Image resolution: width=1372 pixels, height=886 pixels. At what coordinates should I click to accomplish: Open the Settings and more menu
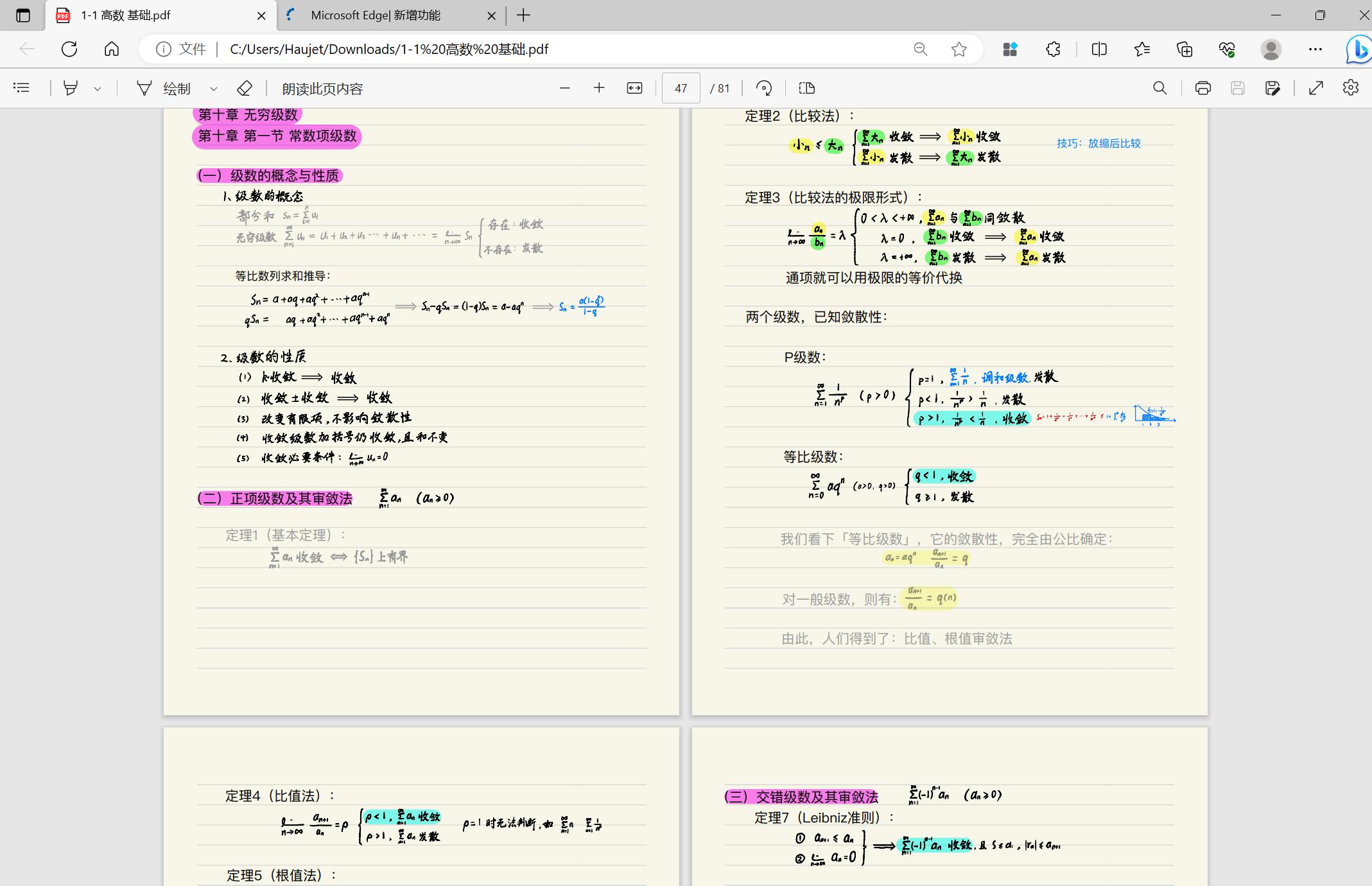(1316, 49)
